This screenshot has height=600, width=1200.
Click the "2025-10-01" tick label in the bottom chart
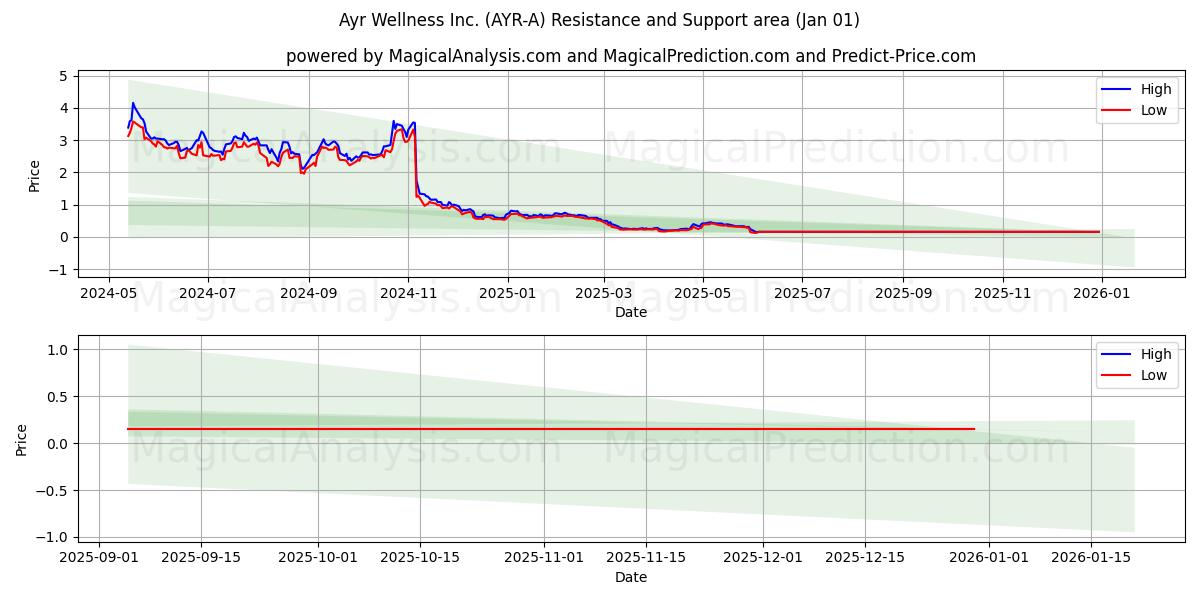pyautogui.click(x=319, y=558)
